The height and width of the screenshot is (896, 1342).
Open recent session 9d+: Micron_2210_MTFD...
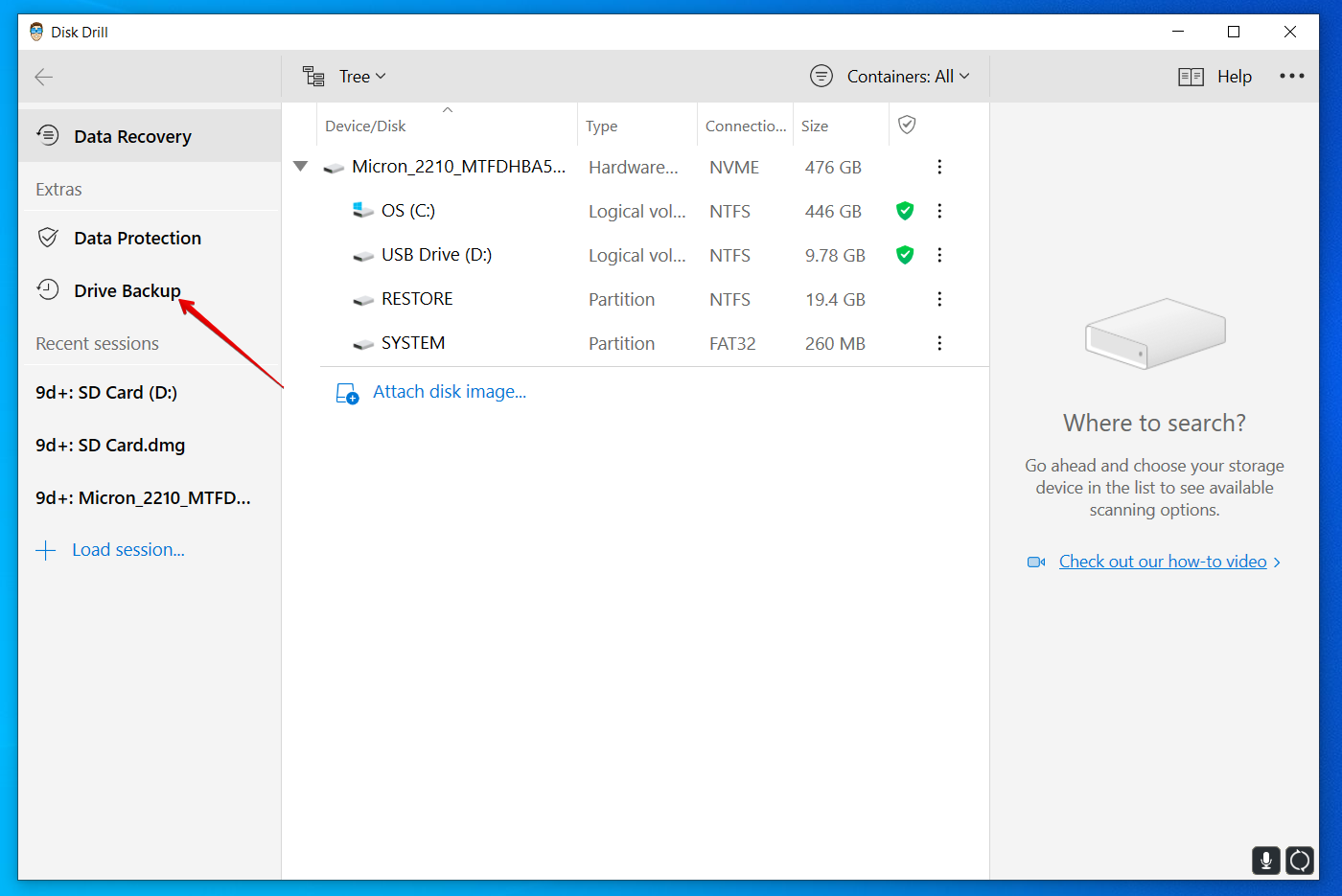point(143,497)
